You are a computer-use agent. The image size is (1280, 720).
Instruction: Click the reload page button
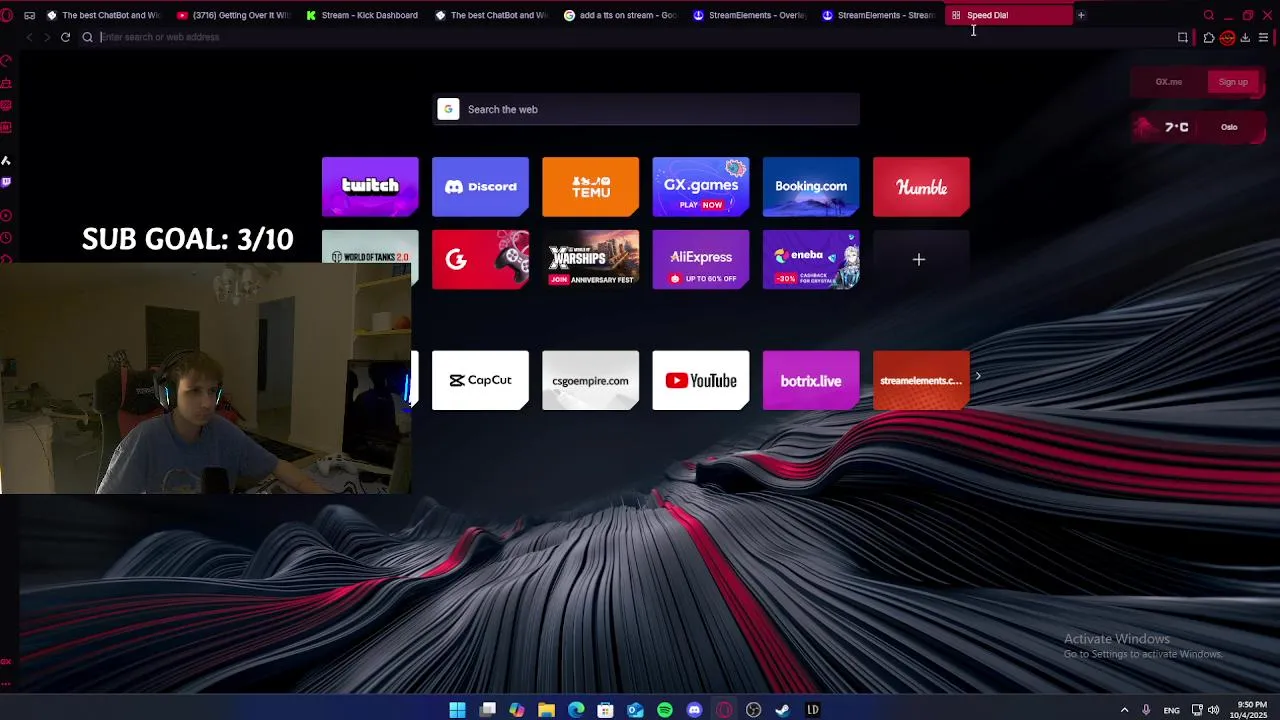click(x=65, y=37)
